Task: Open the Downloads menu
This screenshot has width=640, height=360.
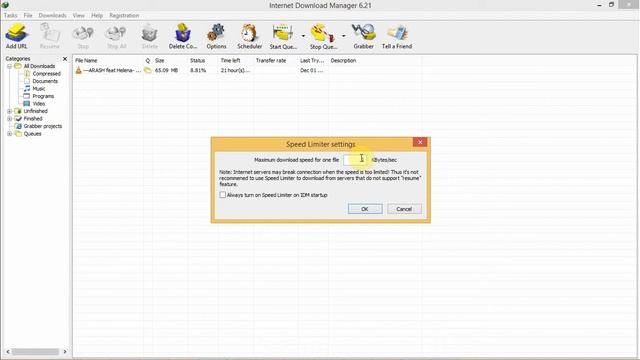Action: point(52,16)
